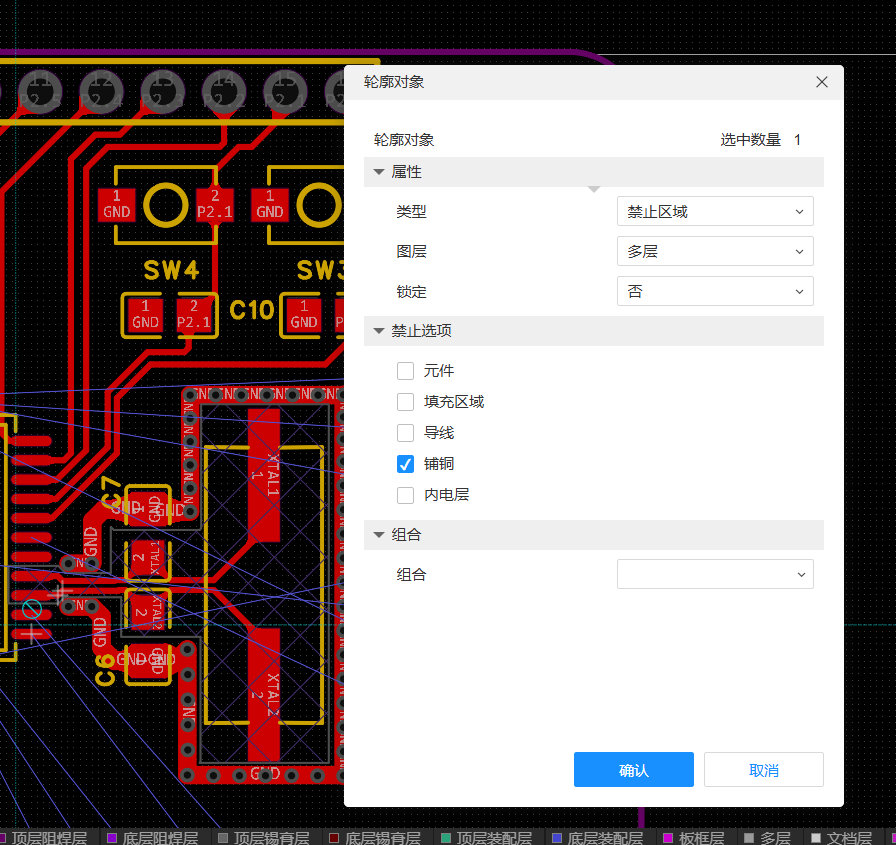
Task: Enable the 导线 checkbox
Action: [x=405, y=432]
